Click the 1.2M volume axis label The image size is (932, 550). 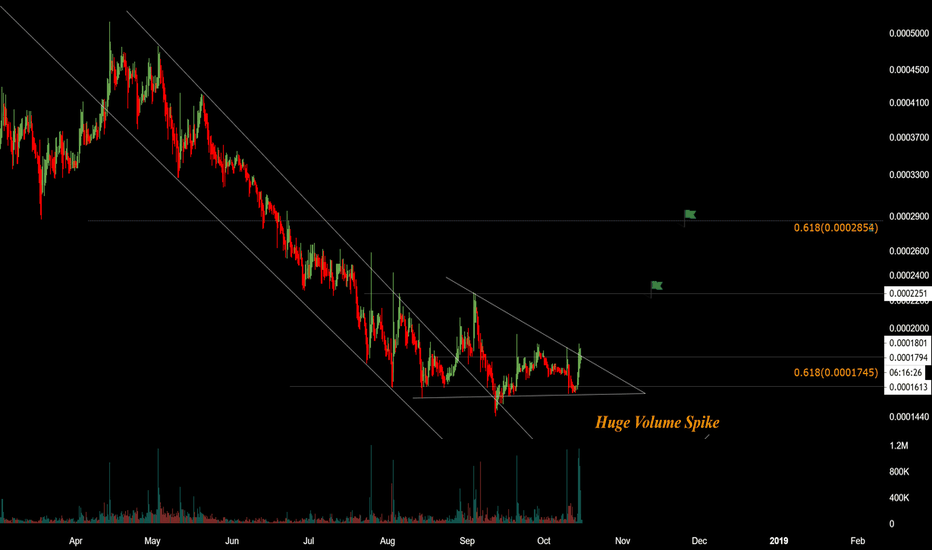[x=899, y=446]
